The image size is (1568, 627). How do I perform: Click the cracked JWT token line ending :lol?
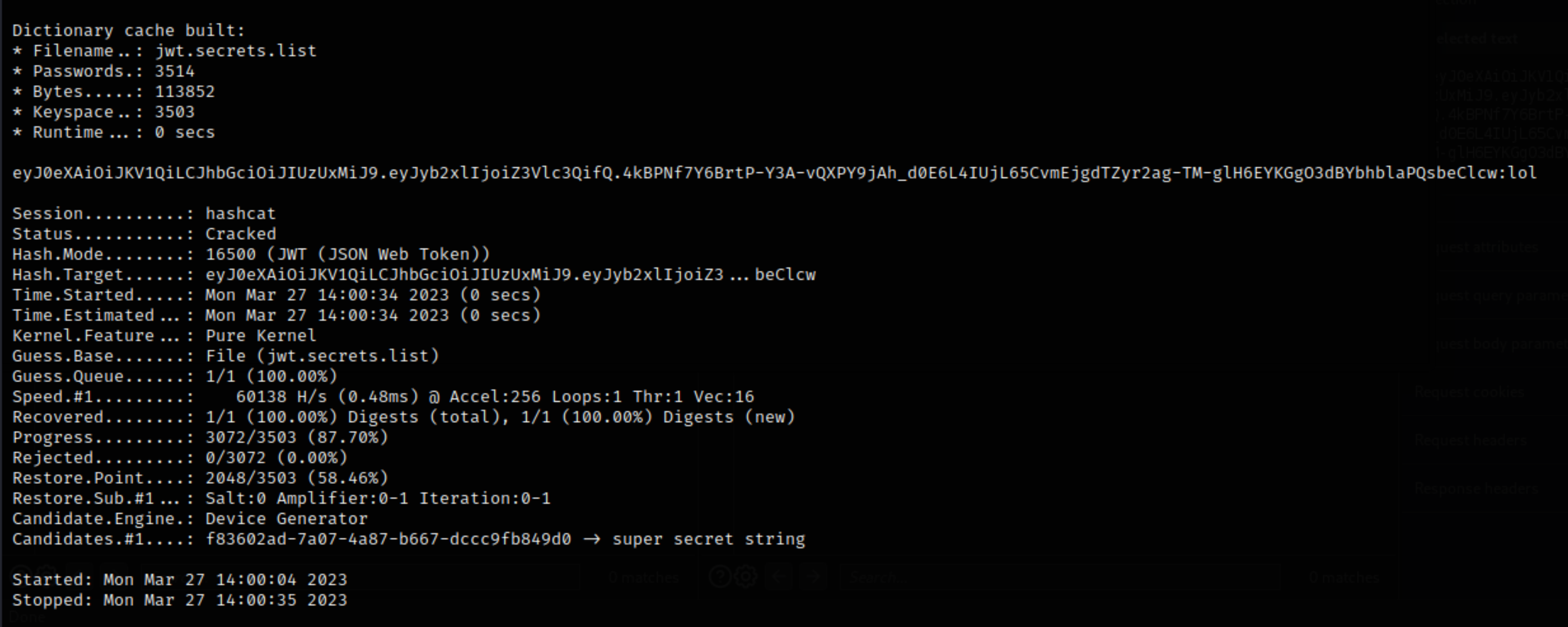click(x=774, y=173)
